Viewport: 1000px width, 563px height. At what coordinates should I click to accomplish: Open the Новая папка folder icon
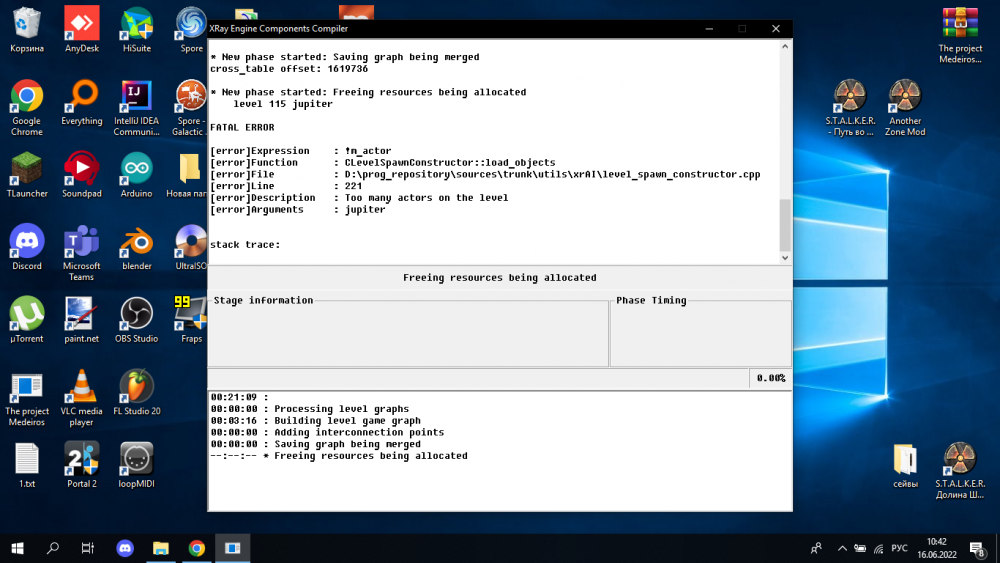coord(188,175)
